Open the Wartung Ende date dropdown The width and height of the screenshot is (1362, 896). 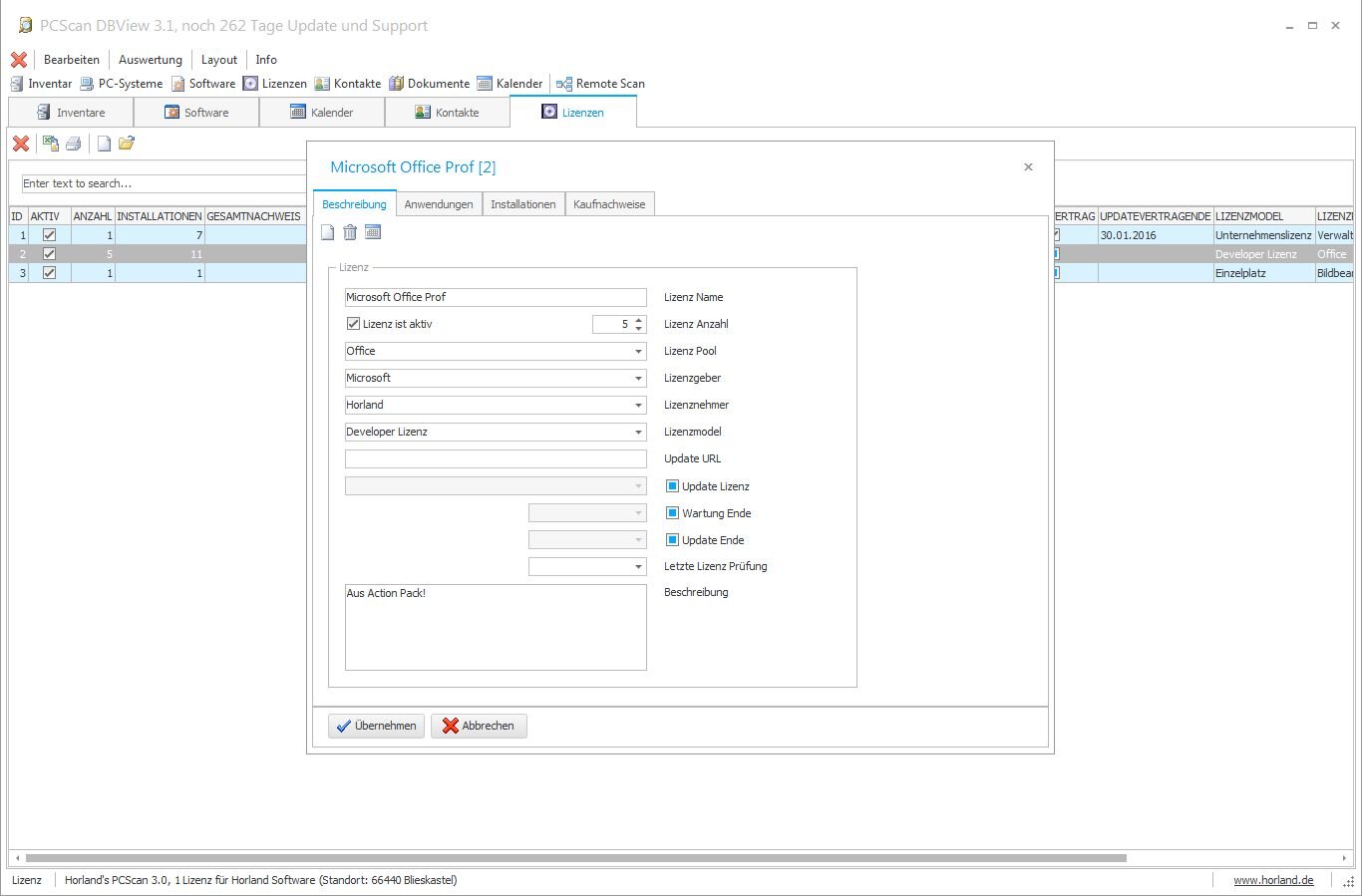point(638,513)
